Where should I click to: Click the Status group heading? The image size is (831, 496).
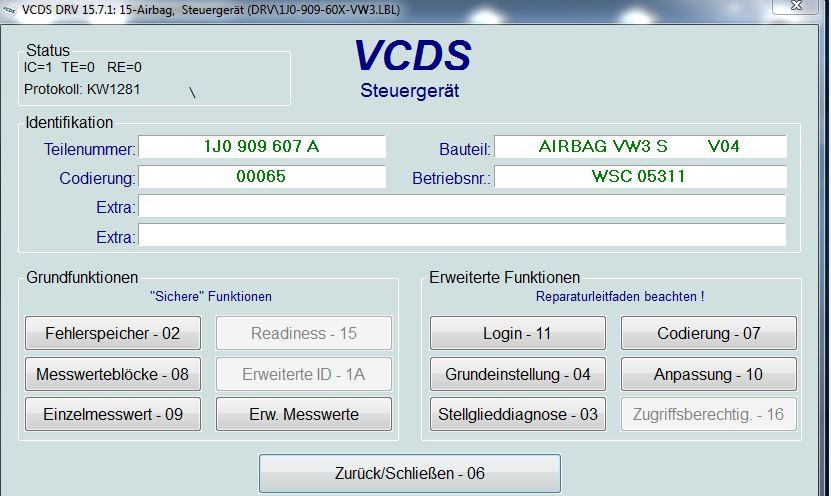(x=48, y=50)
